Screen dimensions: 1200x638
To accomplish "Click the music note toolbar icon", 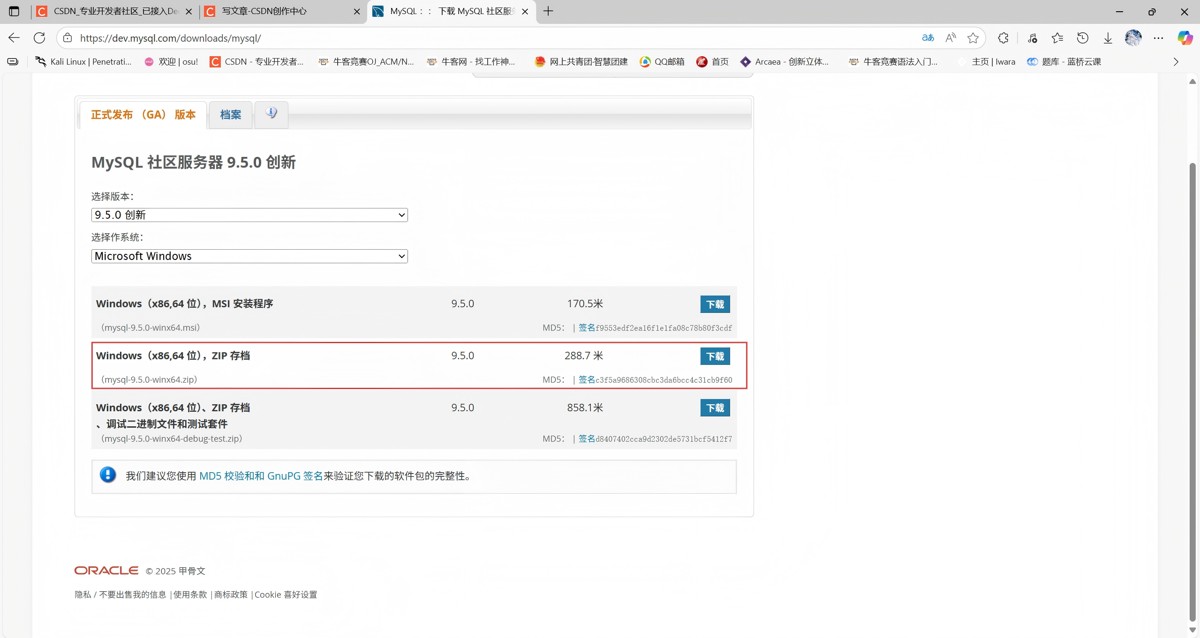I will pyautogui.click(x=1032, y=38).
